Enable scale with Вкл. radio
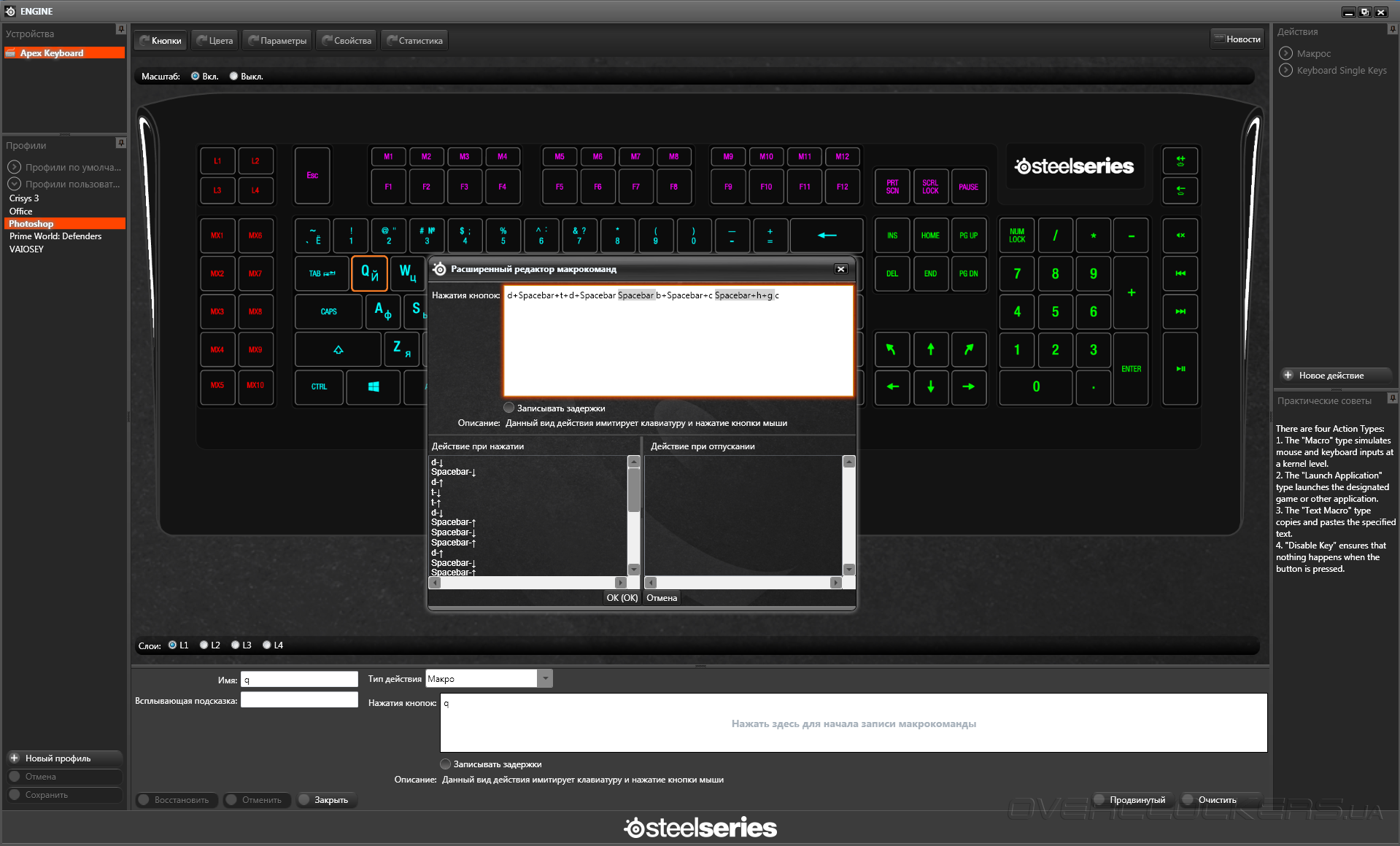The height and width of the screenshot is (846, 1400). click(196, 77)
